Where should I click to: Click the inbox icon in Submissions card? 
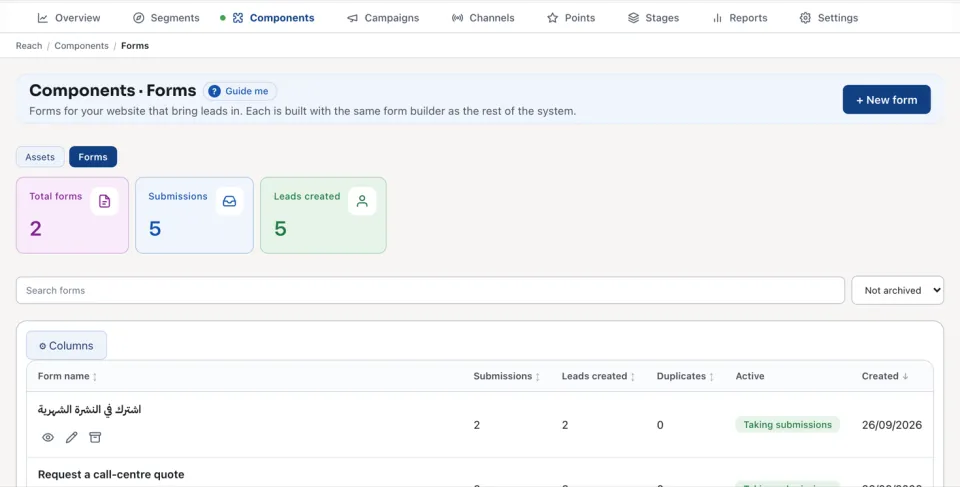click(x=230, y=202)
